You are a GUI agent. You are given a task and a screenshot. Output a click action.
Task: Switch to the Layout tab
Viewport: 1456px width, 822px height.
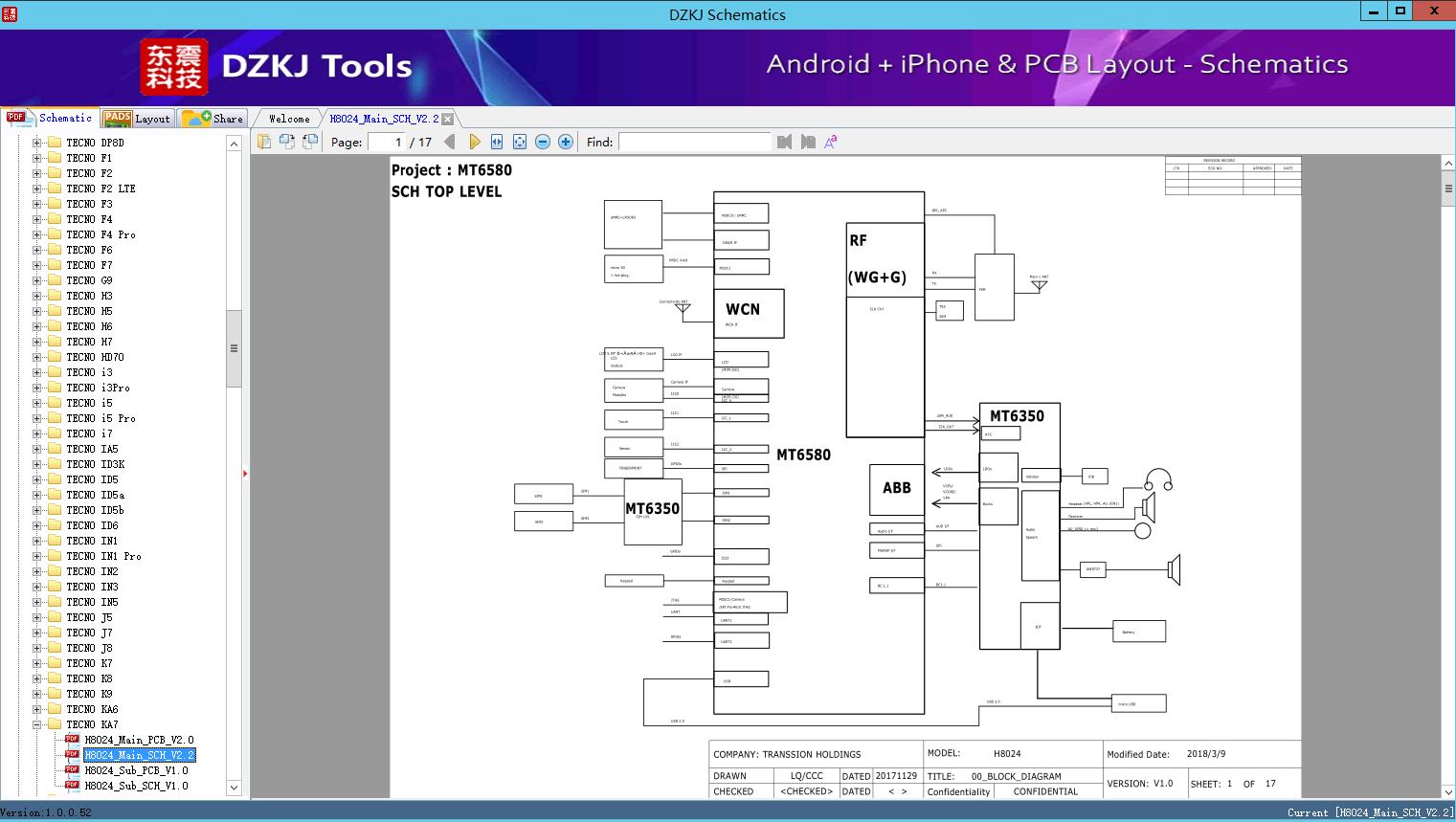coord(137,119)
